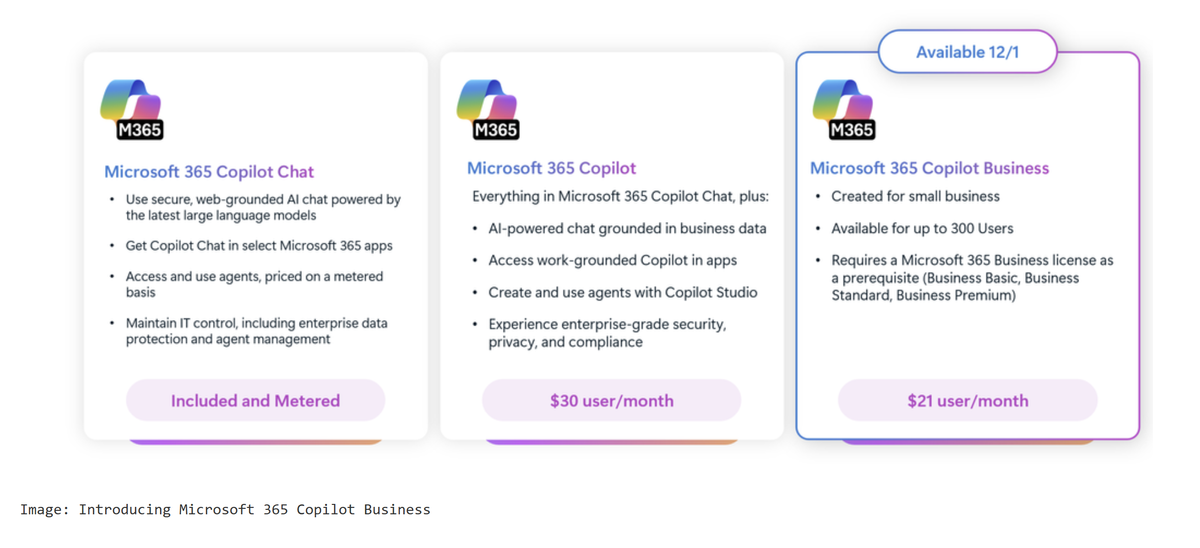
Task: Click the M365 logo above the Microsoft 365 Copilot heading
Action: 487,110
